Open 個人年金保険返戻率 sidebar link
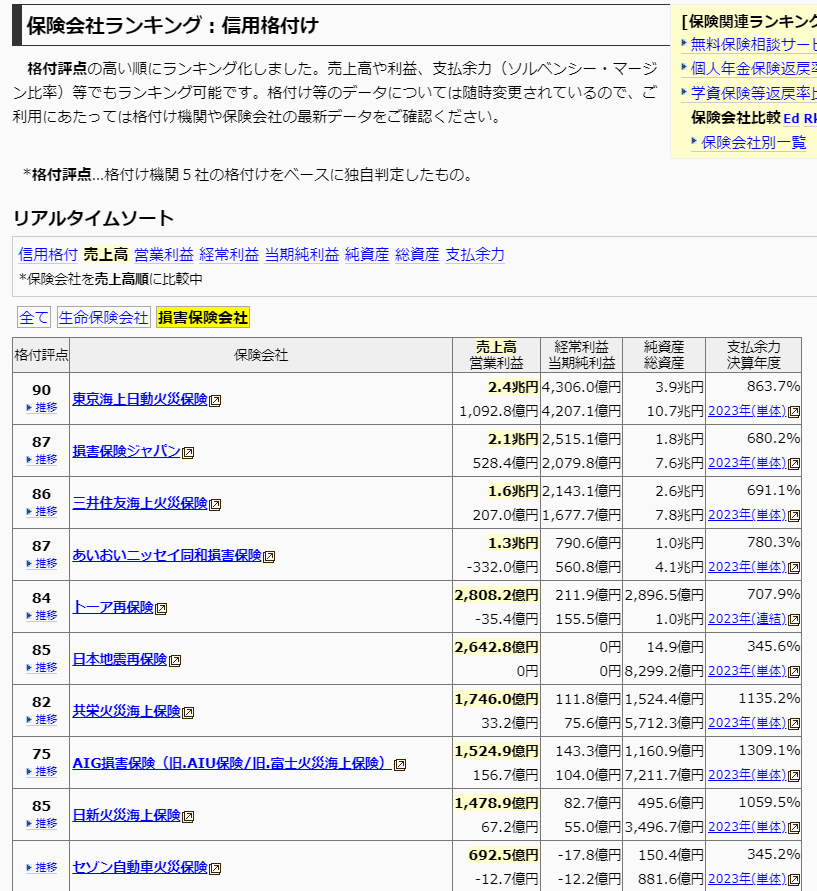Viewport: 817px width, 891px height. pyautogui.click(x=753, y=69)
